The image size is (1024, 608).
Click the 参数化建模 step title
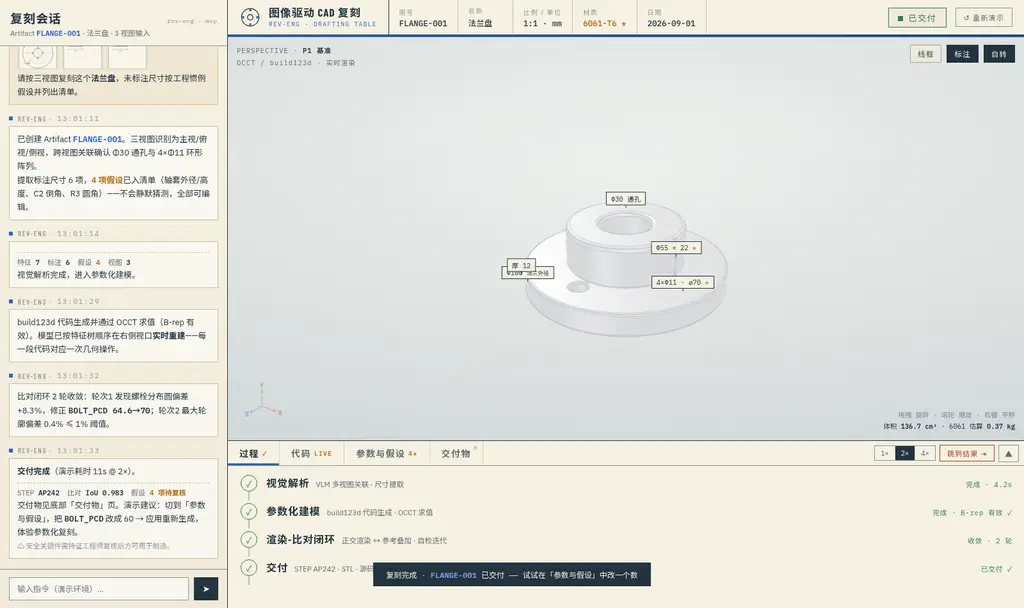point(293,511)
